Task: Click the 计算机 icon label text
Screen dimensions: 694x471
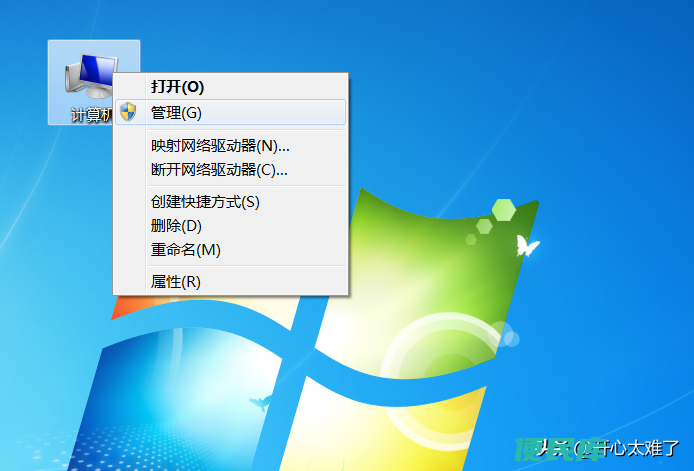Action: (x=92, y=115)
